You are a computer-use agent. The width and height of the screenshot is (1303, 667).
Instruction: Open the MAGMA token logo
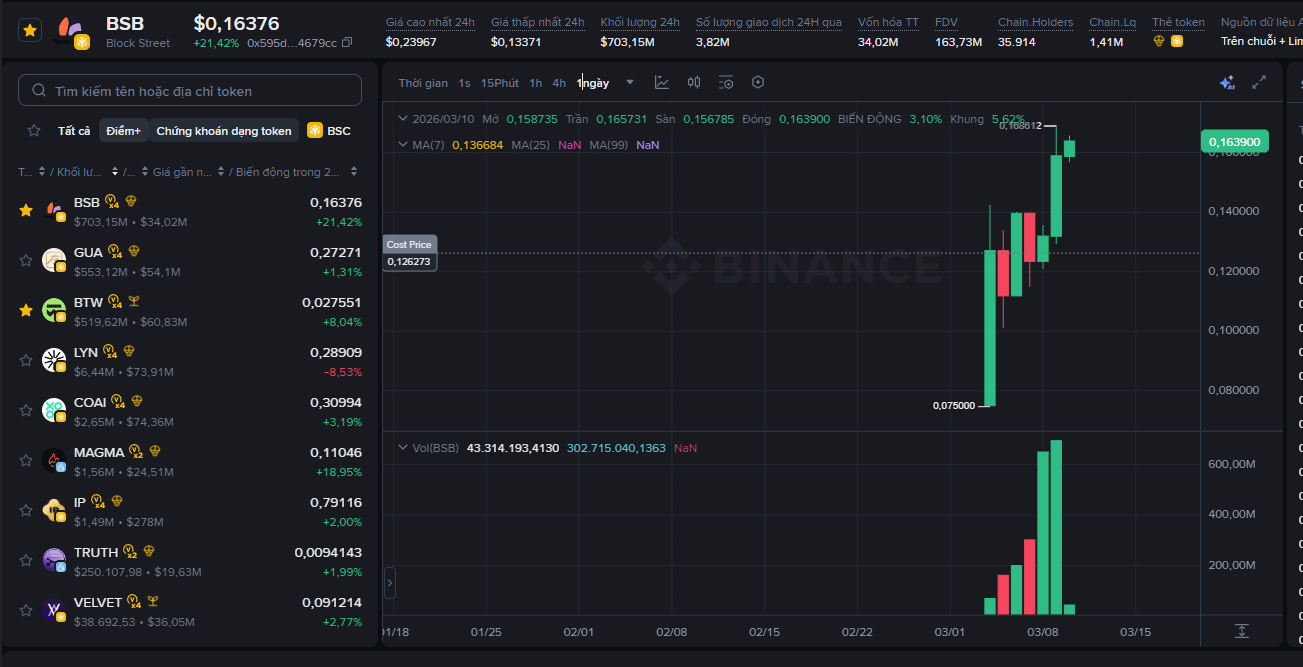pyautogui.click(x=54, y=461)
